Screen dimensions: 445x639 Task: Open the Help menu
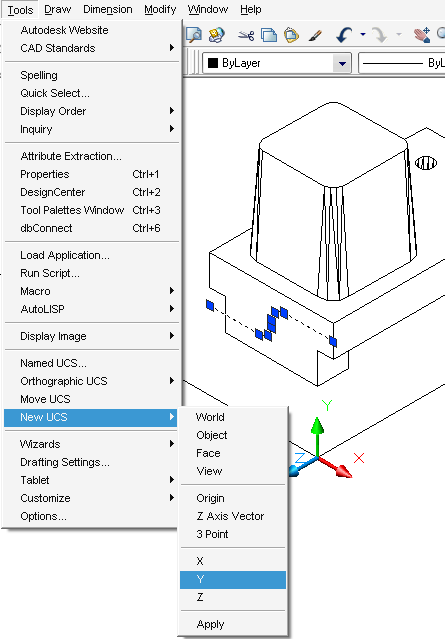[251, 9]
